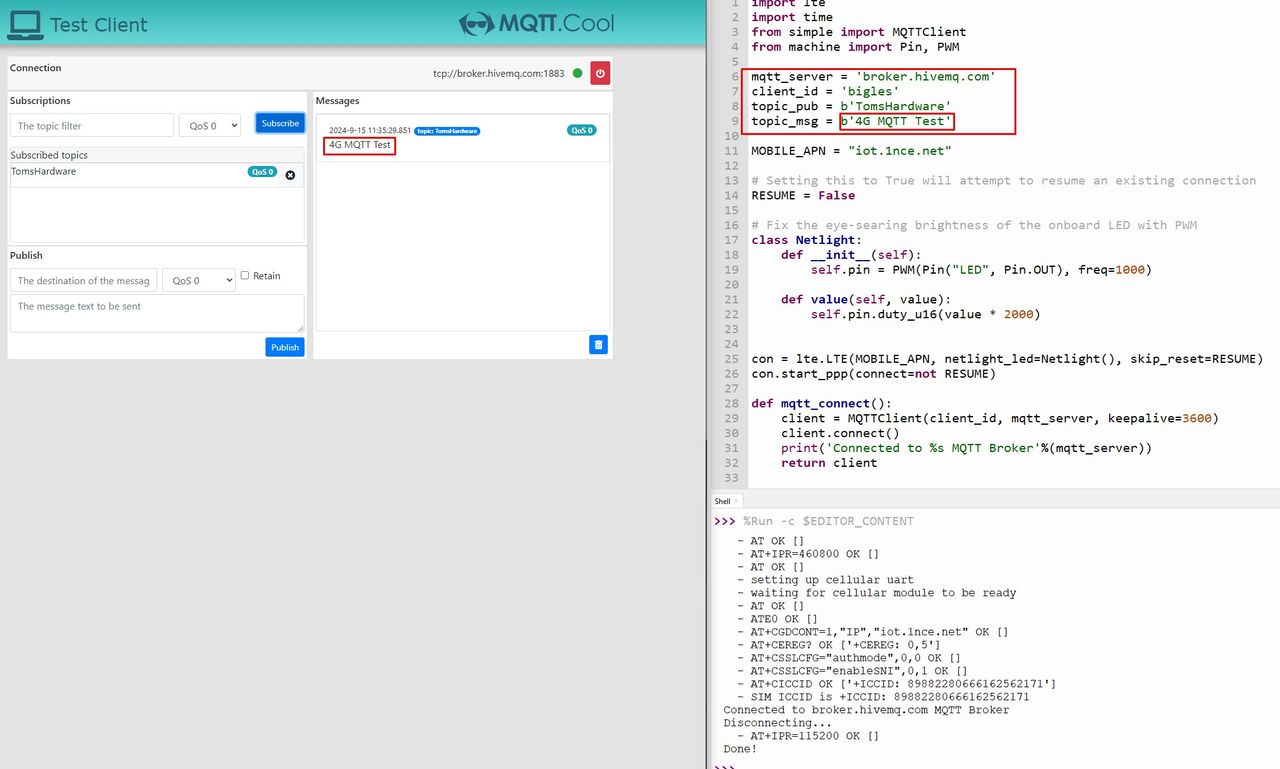The width and height of the screenshot is (1280, 769).
Task: Click the Publish button
Action: coord(285,347)
